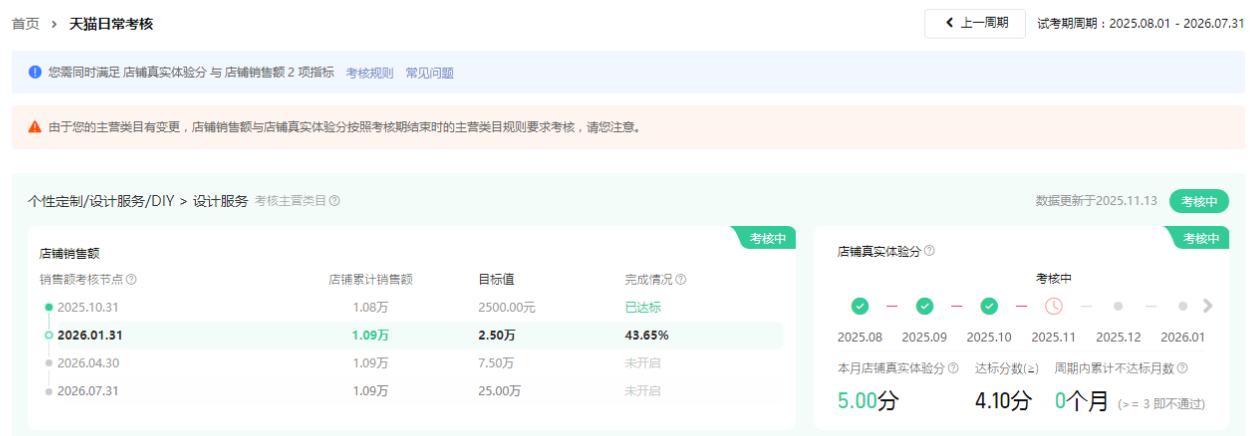Click help icon beside 周期内累计不达标月数
The height and width of the screenshot is (436, 1254).
[x=1182, y=369]
